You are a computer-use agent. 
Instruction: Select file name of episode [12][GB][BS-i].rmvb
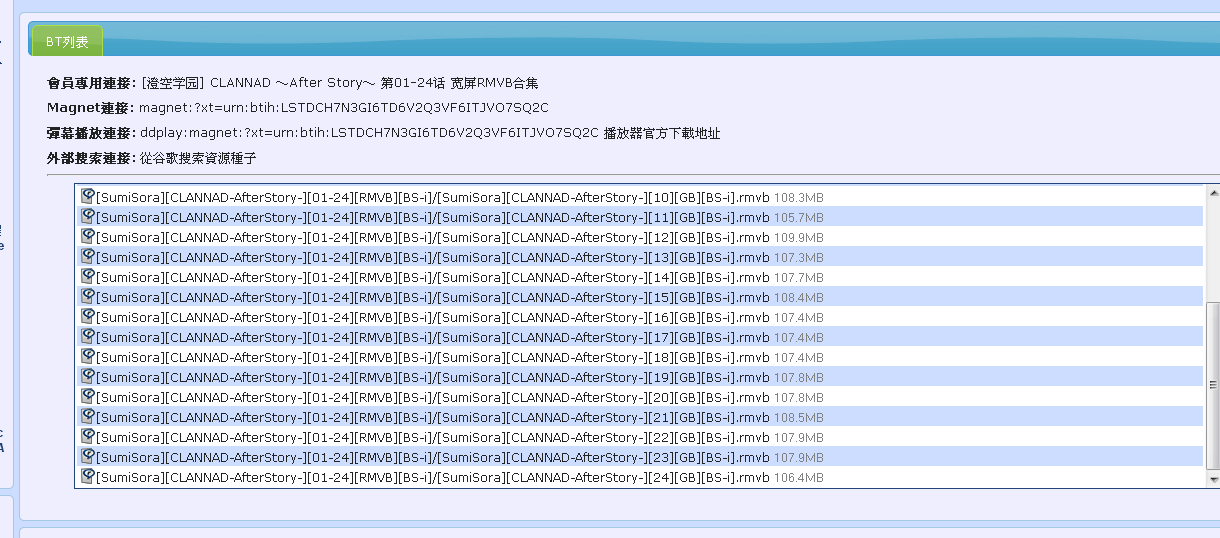[x=433, y=237]
